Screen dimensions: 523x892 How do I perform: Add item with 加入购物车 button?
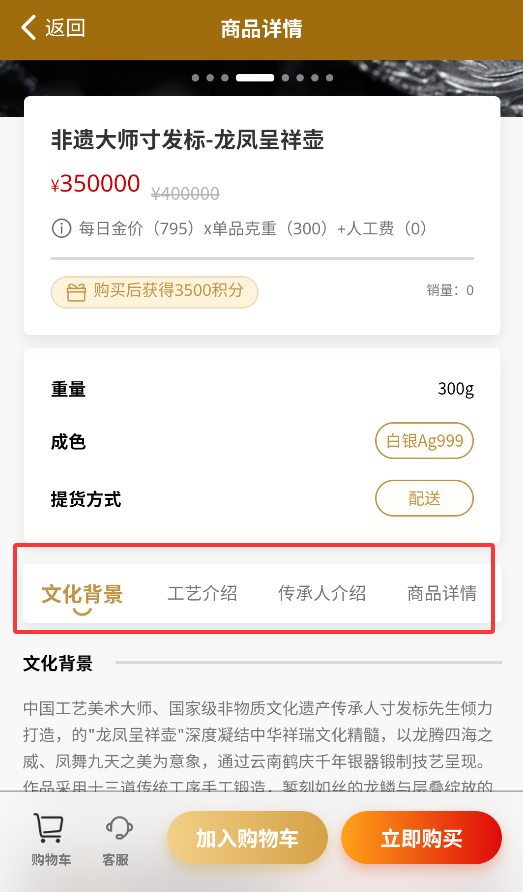point(248,837)
